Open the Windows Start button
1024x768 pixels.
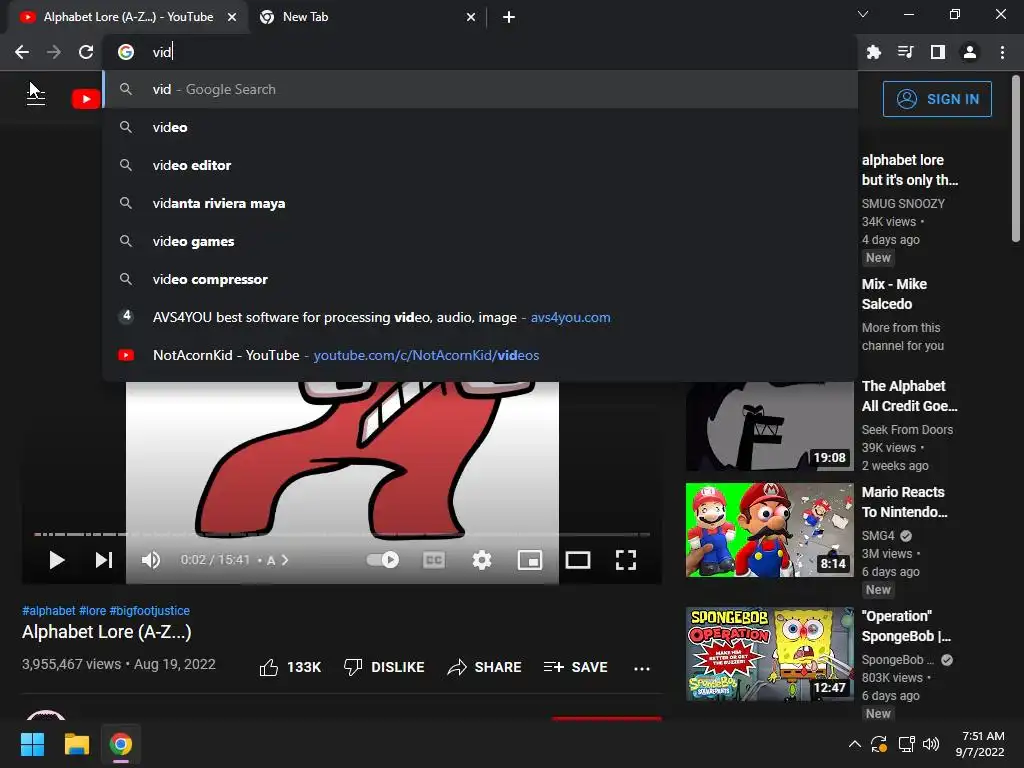pos(32,744)
